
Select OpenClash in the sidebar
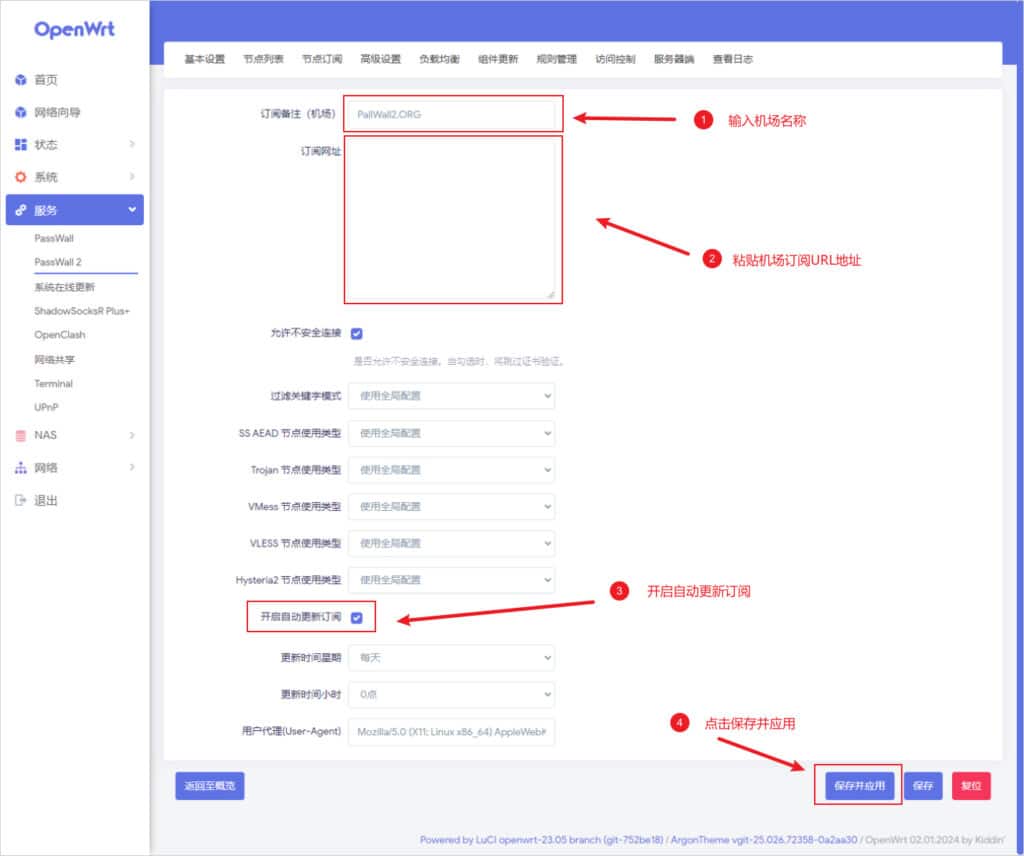[60, 335]
